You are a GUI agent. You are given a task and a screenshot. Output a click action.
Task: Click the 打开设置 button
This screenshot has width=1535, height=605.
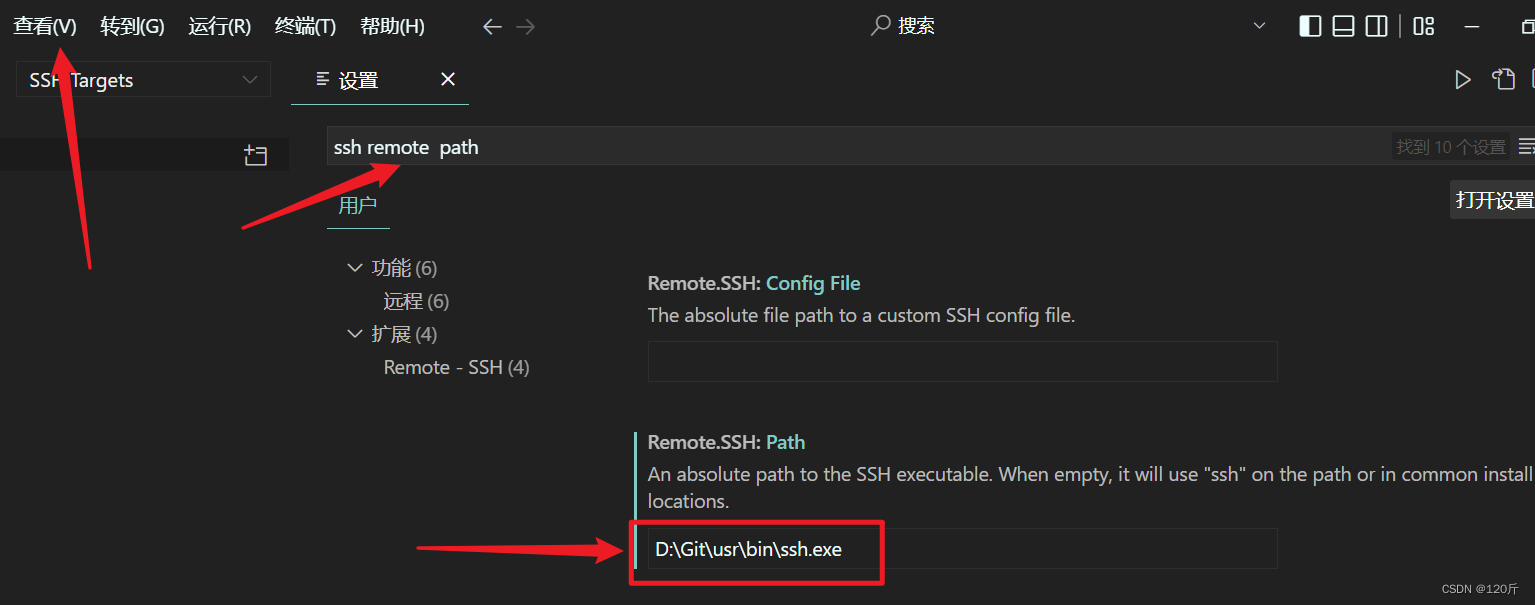1494,200
